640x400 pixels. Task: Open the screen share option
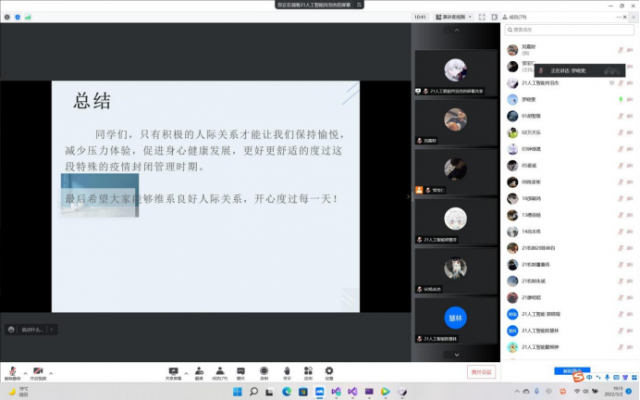click(173, 369)
